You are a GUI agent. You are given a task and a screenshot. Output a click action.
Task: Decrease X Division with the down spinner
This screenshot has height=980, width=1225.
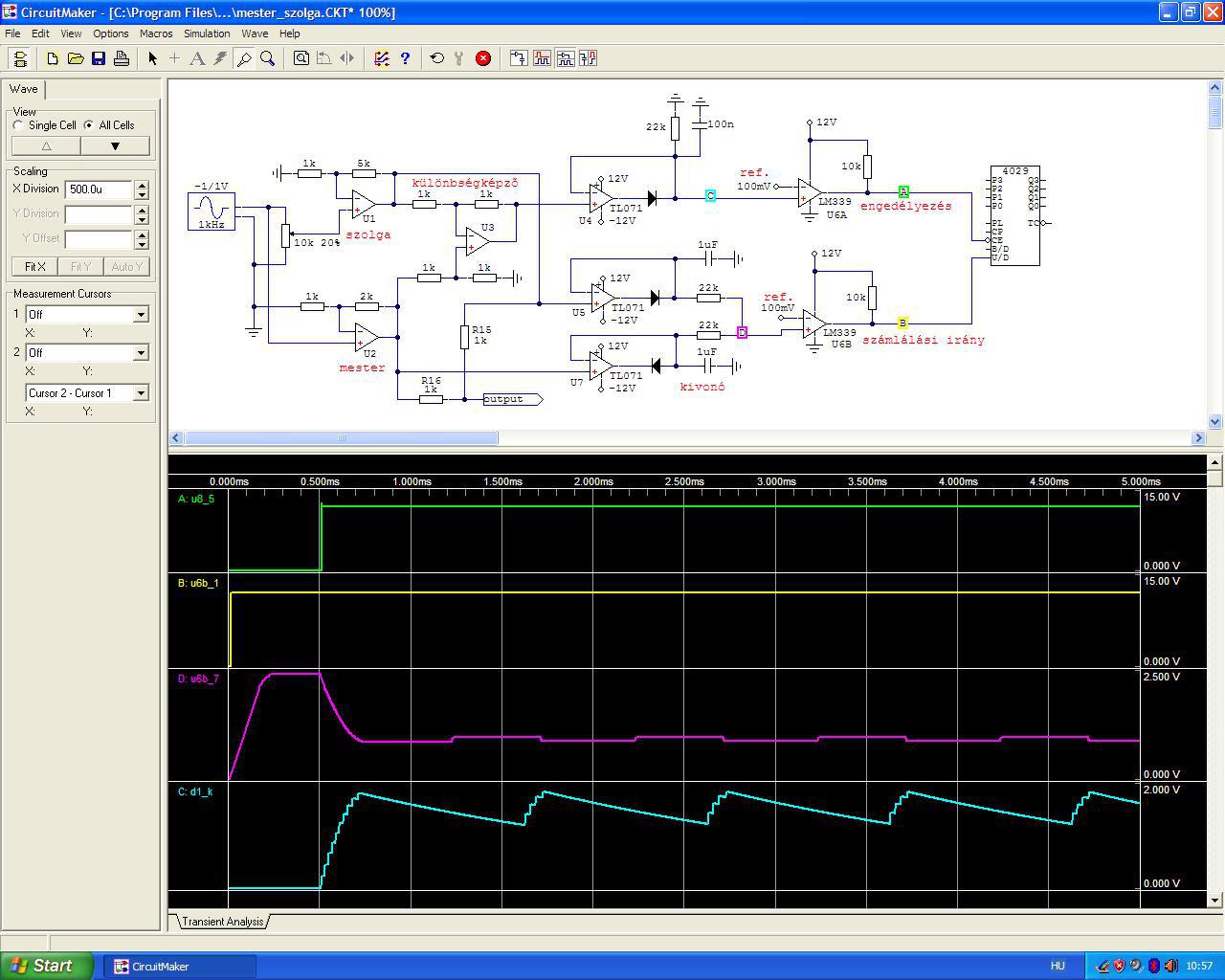click(x=142, y=194)
